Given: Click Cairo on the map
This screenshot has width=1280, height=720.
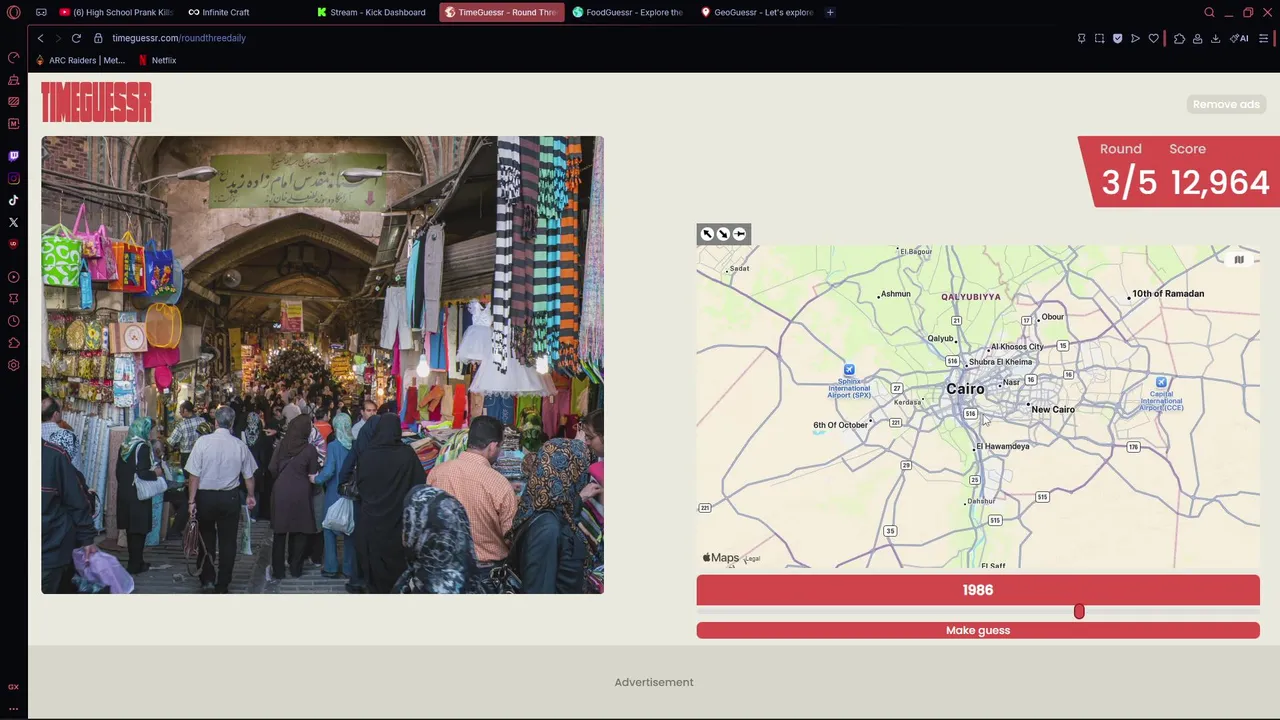Looking at the screenshot, I should click(x=965, y=389).
